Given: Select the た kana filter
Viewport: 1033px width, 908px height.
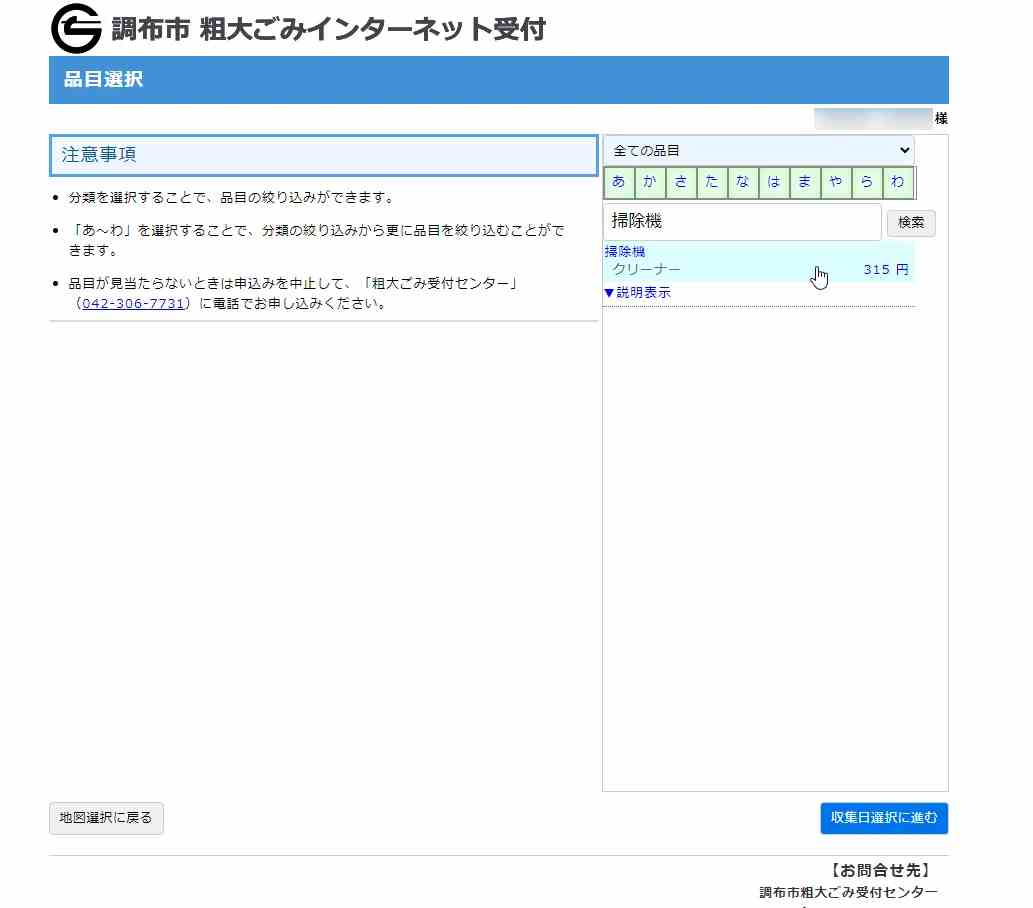Looking at the screenshot, I should point(712,182).
